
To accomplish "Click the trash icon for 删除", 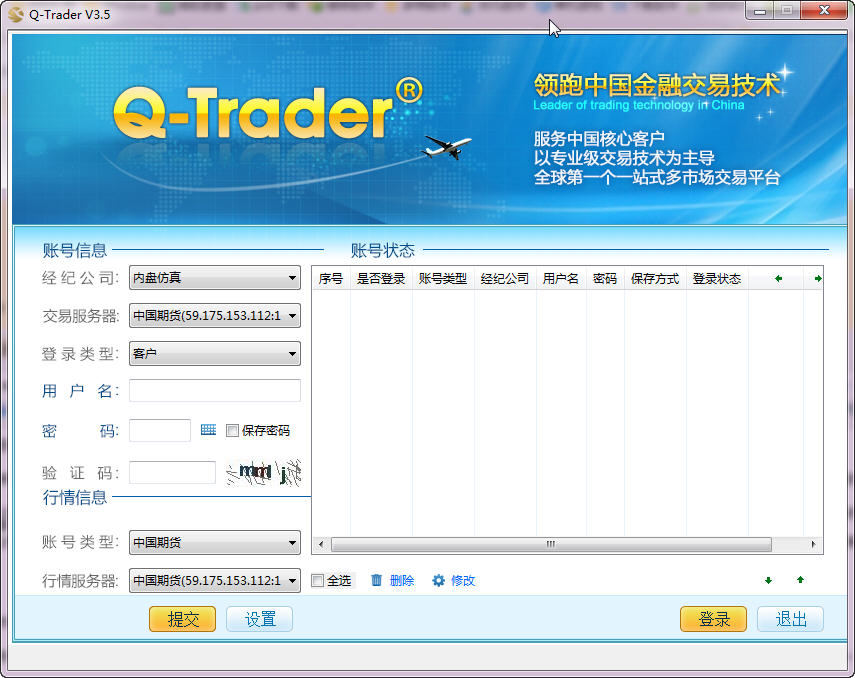I will 376,580.
